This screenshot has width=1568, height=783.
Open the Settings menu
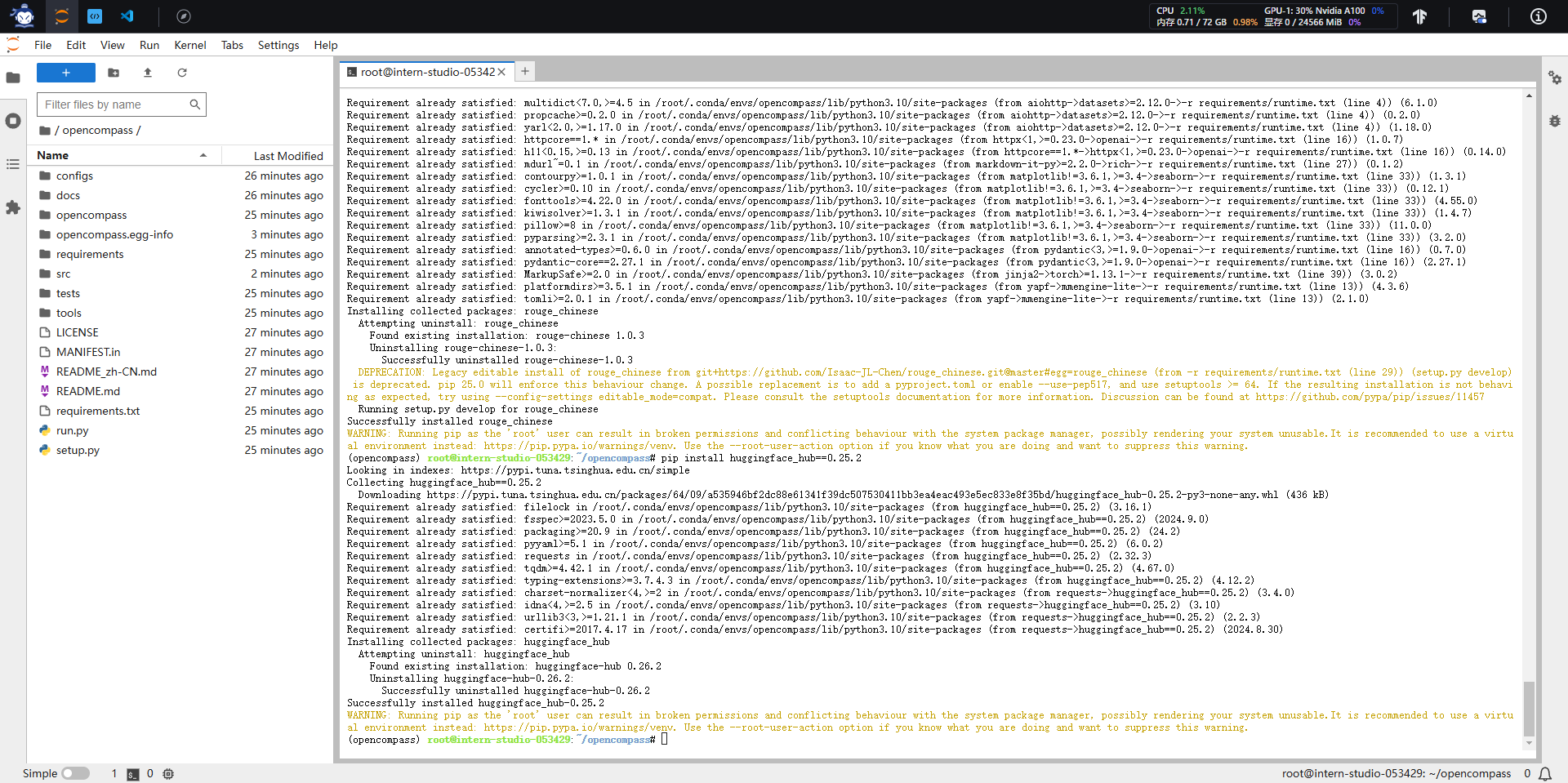278,45
